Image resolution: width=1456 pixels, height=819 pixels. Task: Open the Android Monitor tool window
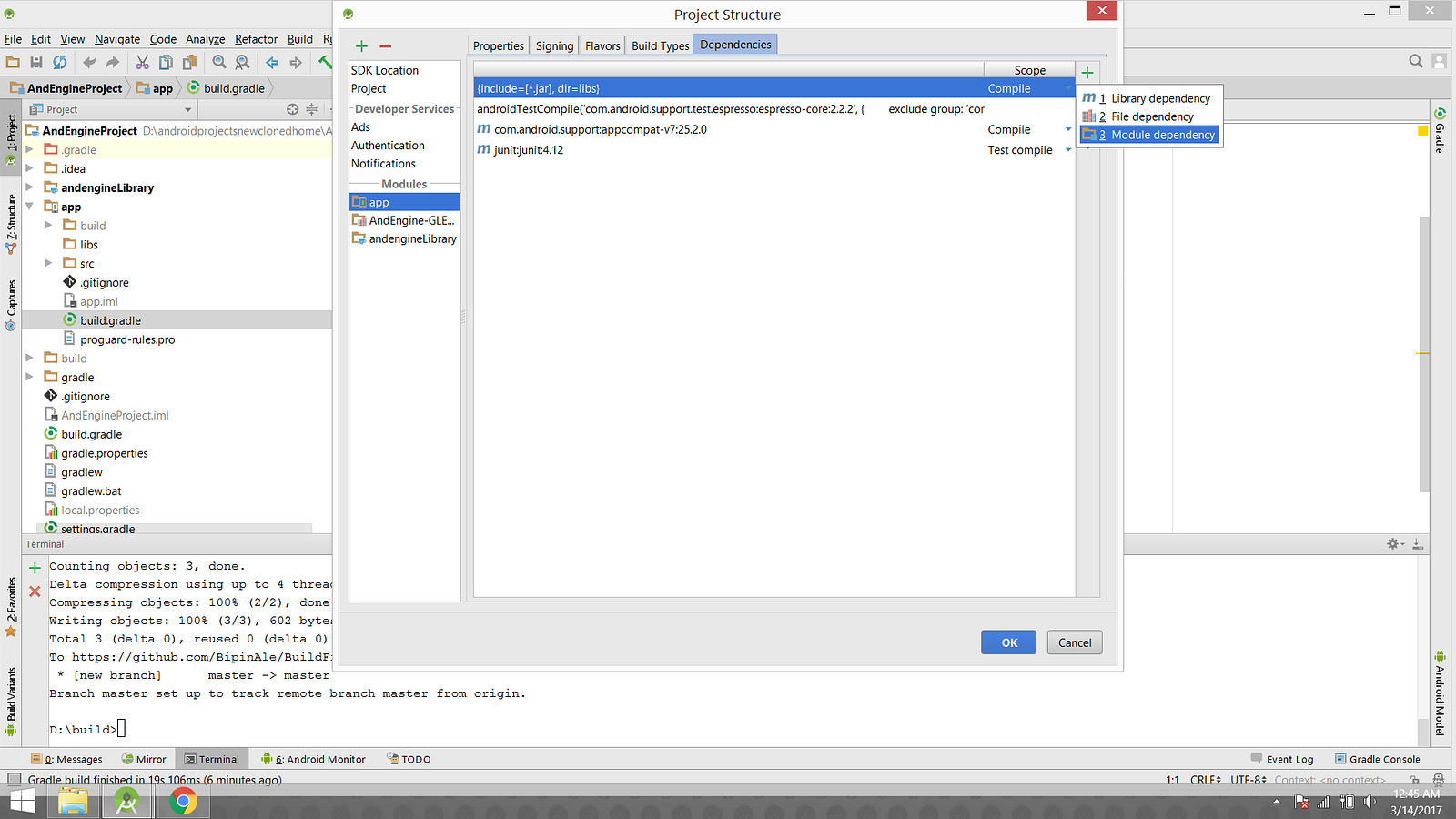pyautogui.click(x=313, y=759)
